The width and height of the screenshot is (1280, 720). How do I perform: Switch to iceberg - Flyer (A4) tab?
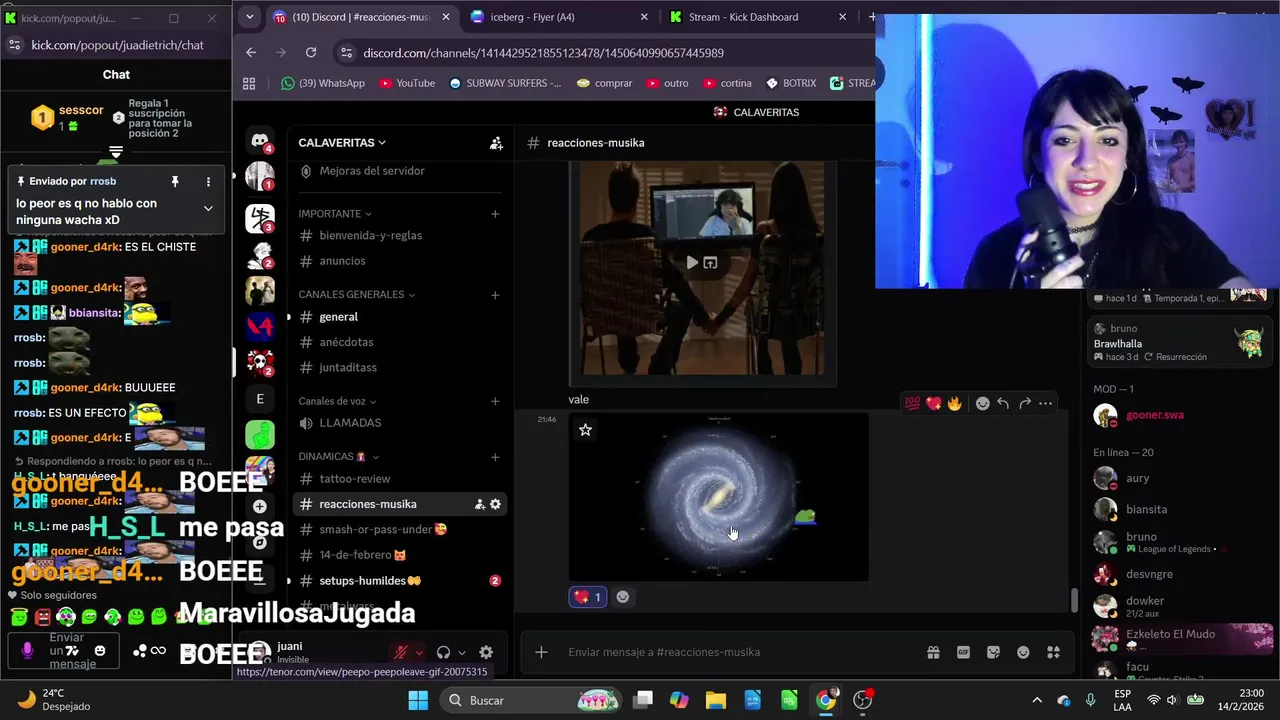(558, 17)
